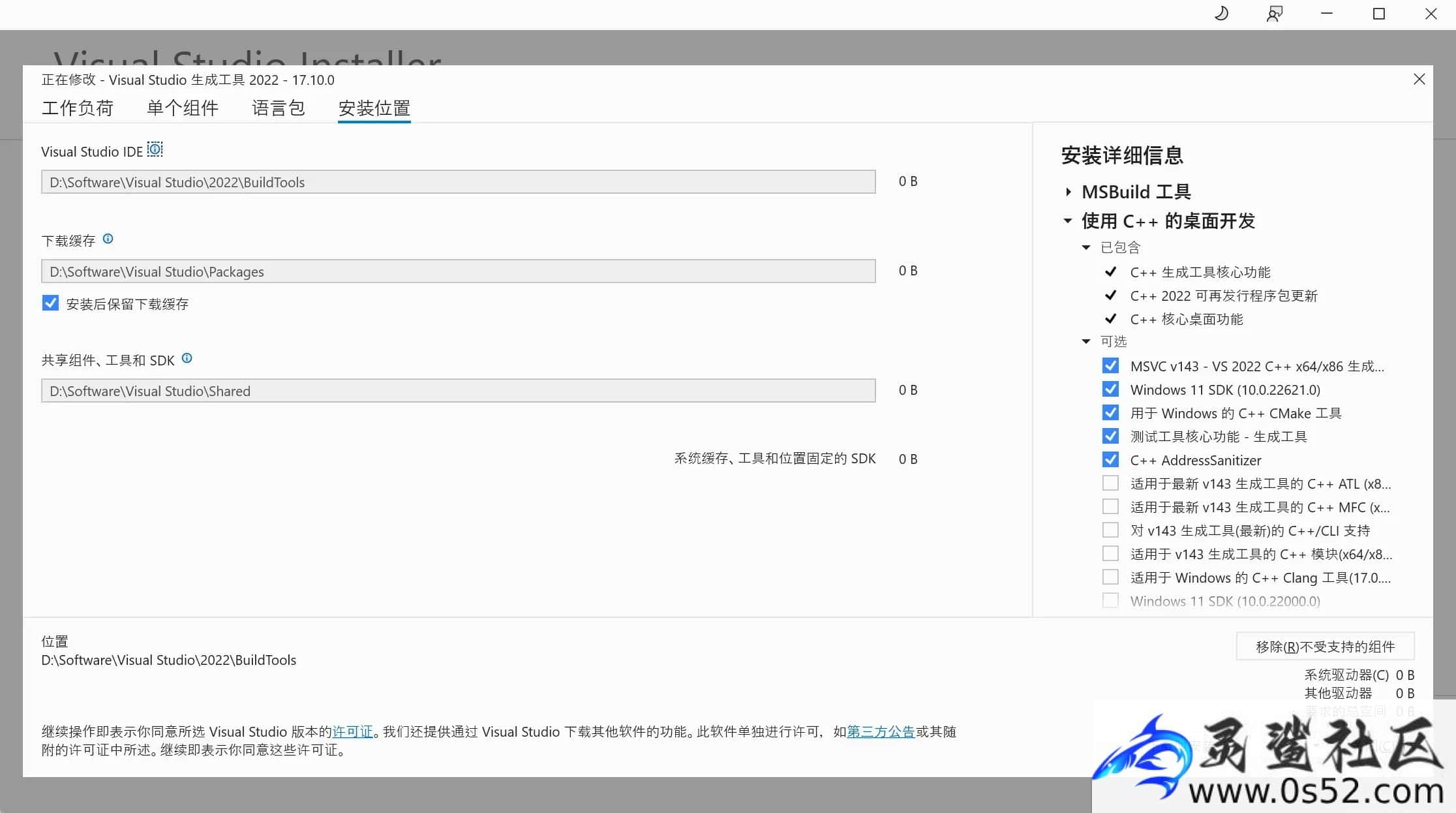Open the 许可证 link
This screenshot has height=813, width=1456.
click(352, 731)
